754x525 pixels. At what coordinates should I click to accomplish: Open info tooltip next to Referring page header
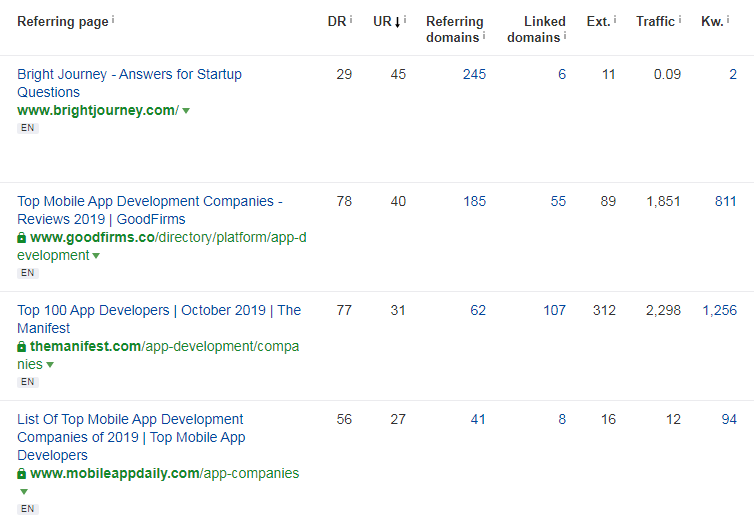point(113,19)
